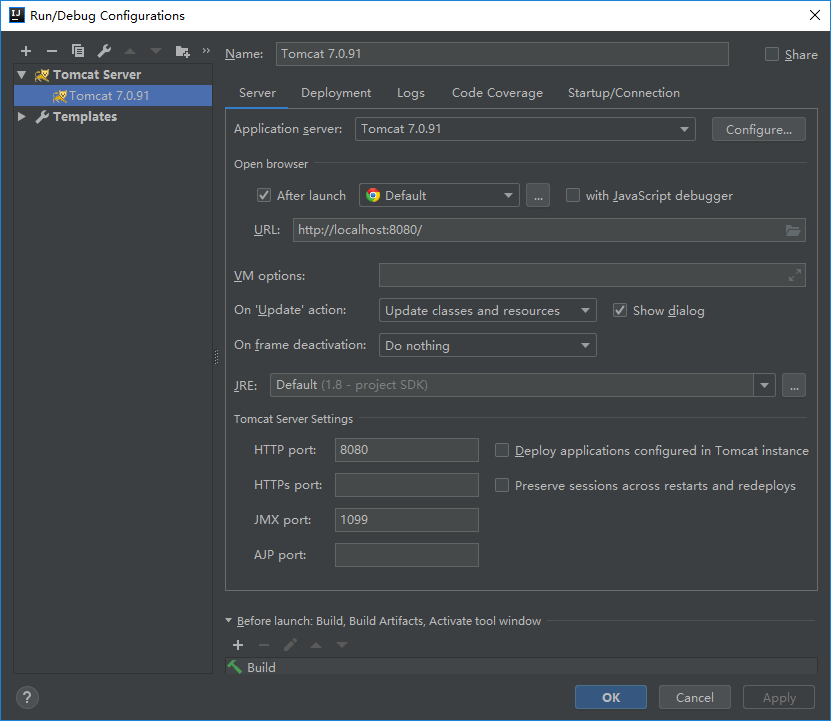Move configuration up arrow in toolbar

130,51
